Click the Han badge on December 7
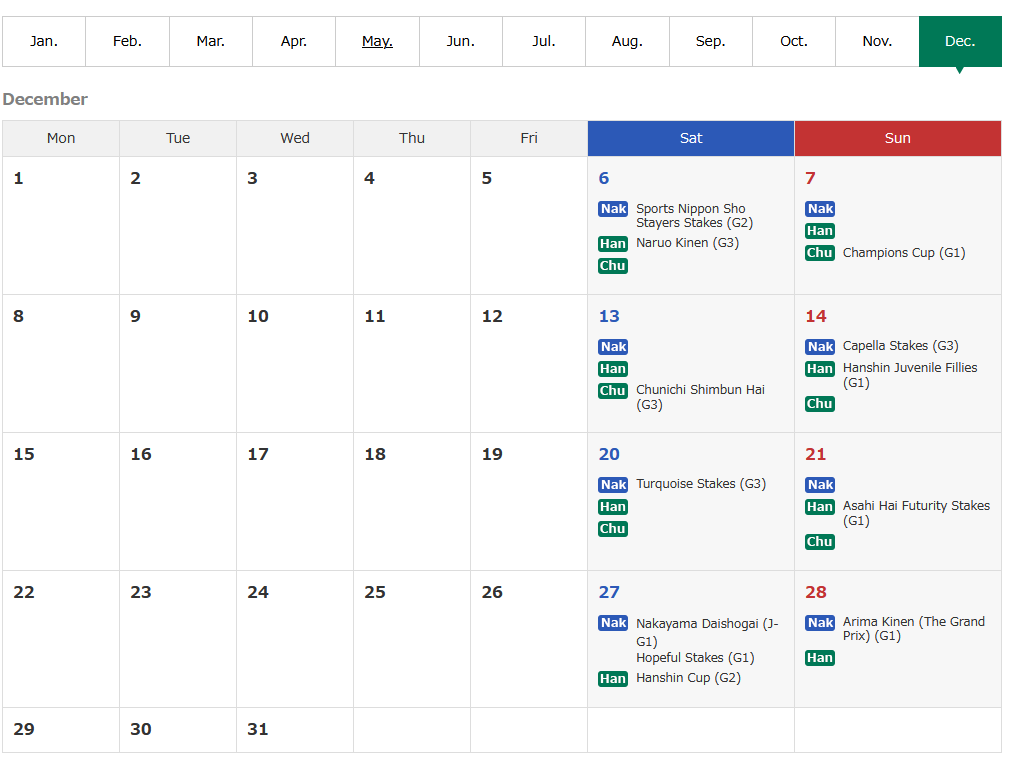Viewport: 1010px width, 766px height. tap(819, 231)
